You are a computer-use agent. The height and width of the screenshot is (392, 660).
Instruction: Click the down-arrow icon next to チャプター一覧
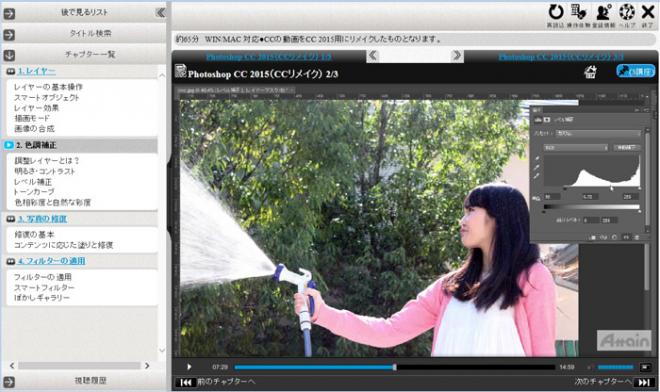pyautogui.click(x=9, y=55)
